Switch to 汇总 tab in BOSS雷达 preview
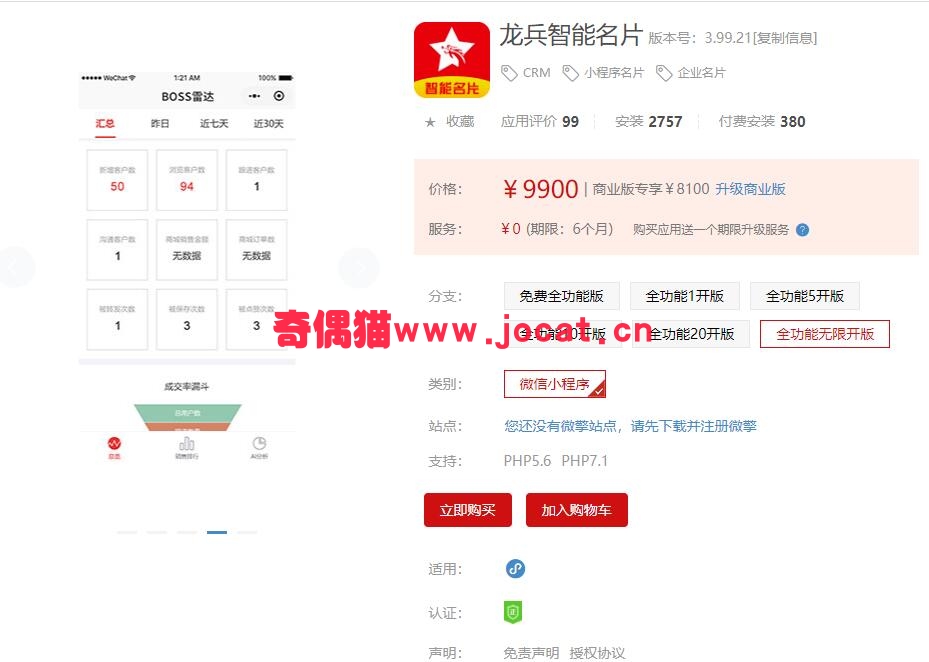Image resolution: width=929 pixels, height=662 pixels. coord(105,123)
